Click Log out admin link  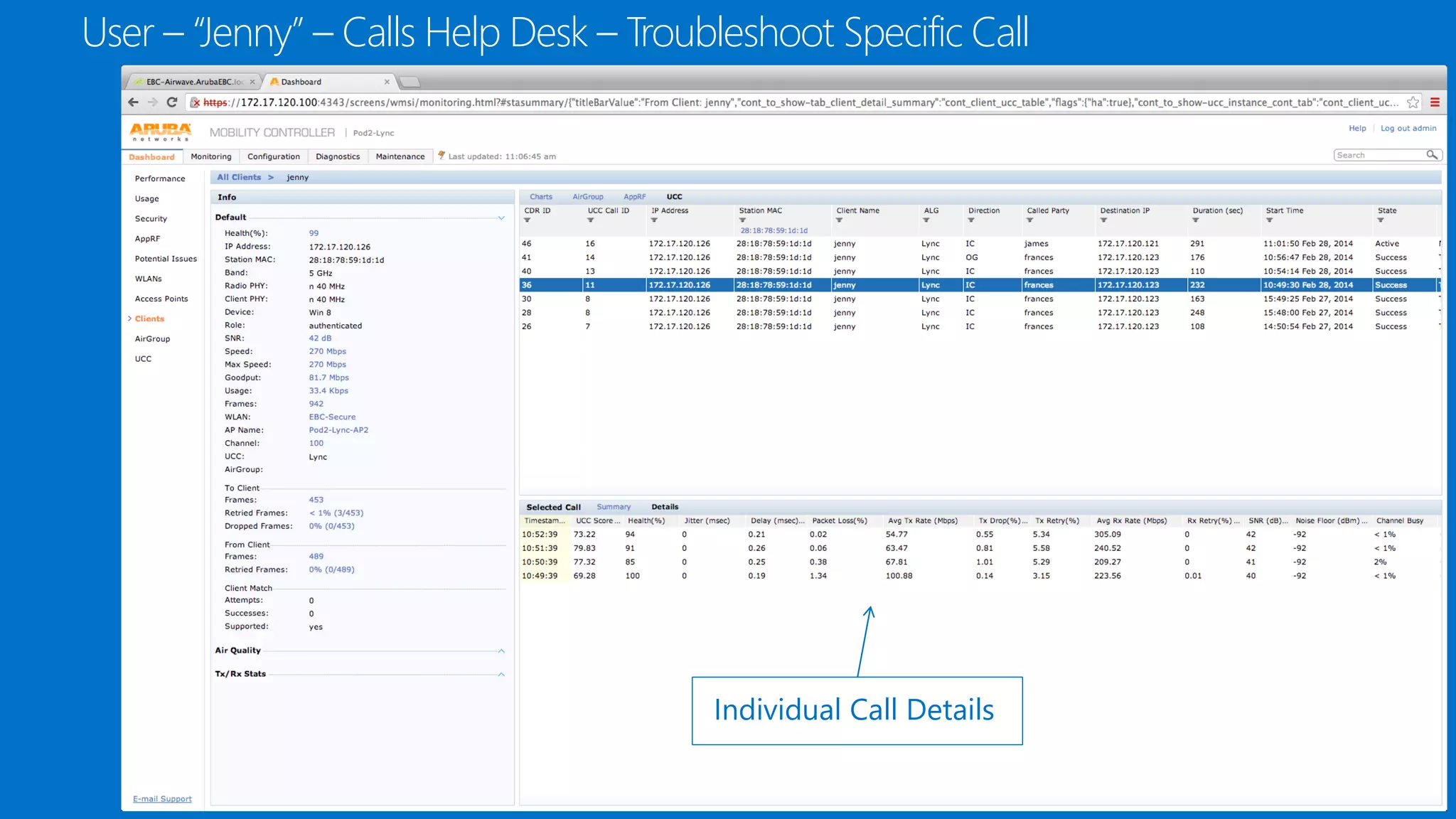coord(1408,128)
